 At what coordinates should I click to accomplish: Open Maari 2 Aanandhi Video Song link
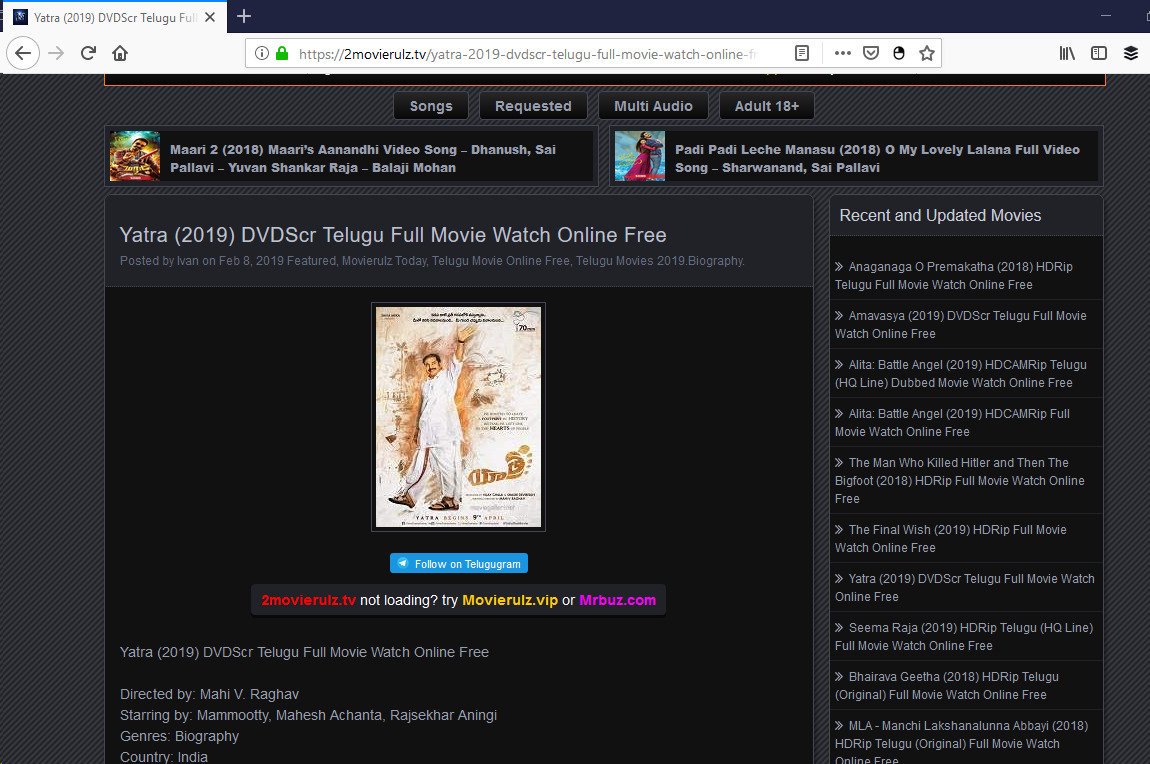[x=363, y=158]
